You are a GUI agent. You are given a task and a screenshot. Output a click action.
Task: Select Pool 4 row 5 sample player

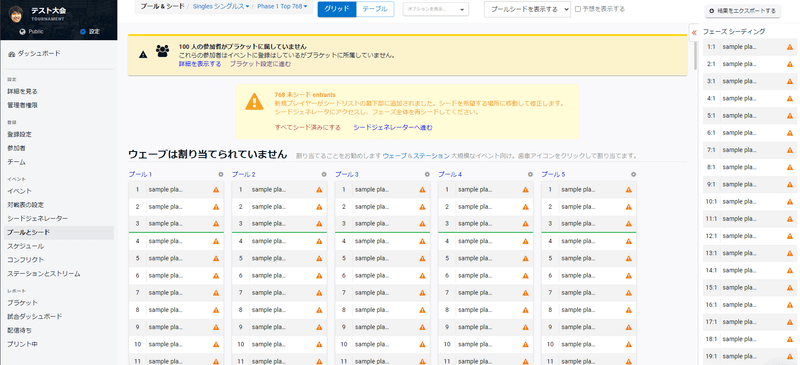click(486, 258)
